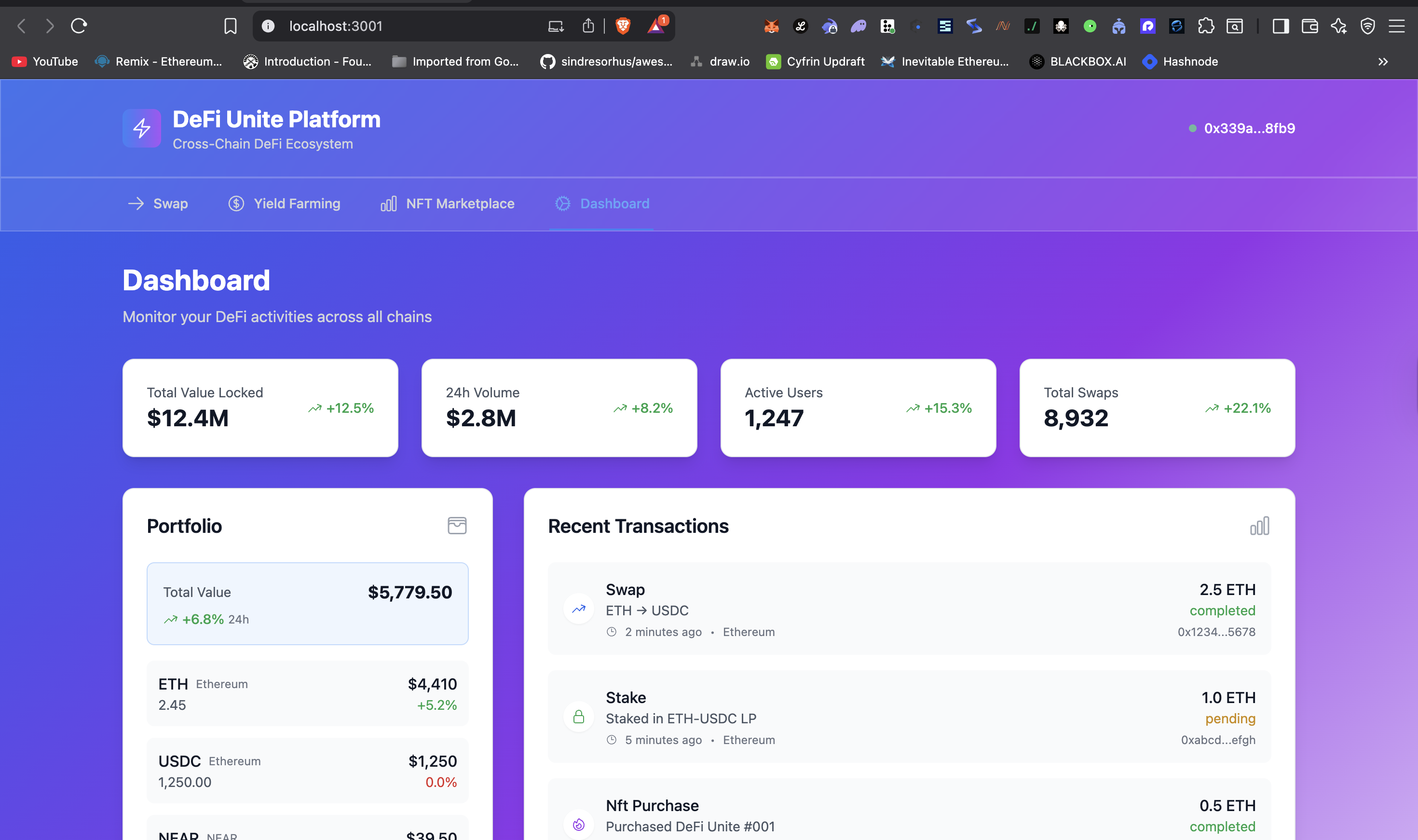The height and width of the screenshot is (840, 1418).
Task: Click the screen cast icon in address bar
Action: point(555,26)
